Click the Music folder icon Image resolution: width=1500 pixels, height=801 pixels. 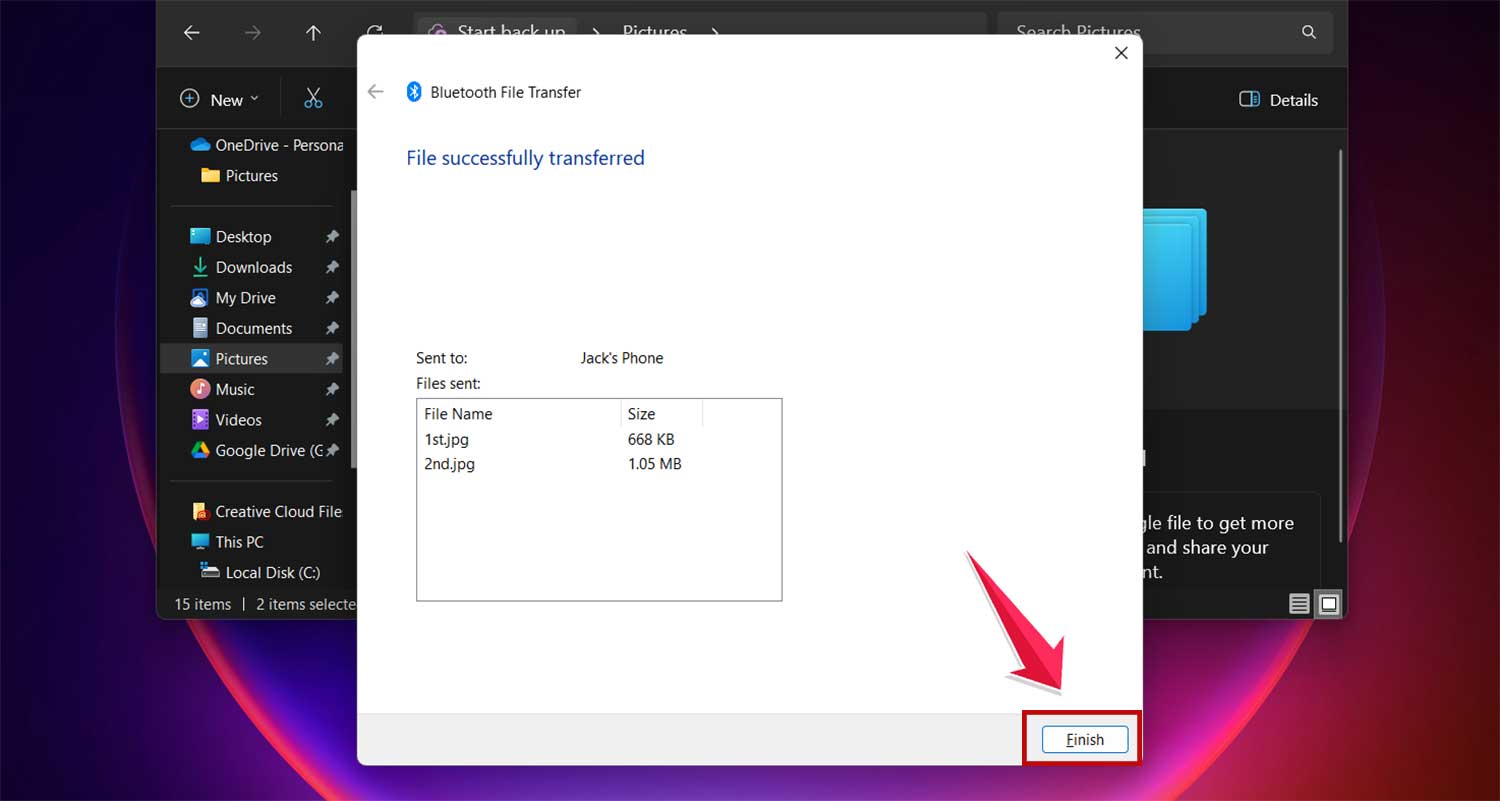[201, 389]
